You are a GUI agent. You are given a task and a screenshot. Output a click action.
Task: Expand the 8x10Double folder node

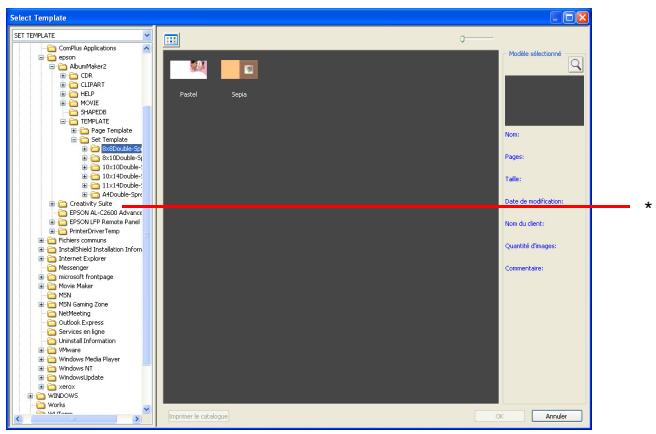[85, 158]
